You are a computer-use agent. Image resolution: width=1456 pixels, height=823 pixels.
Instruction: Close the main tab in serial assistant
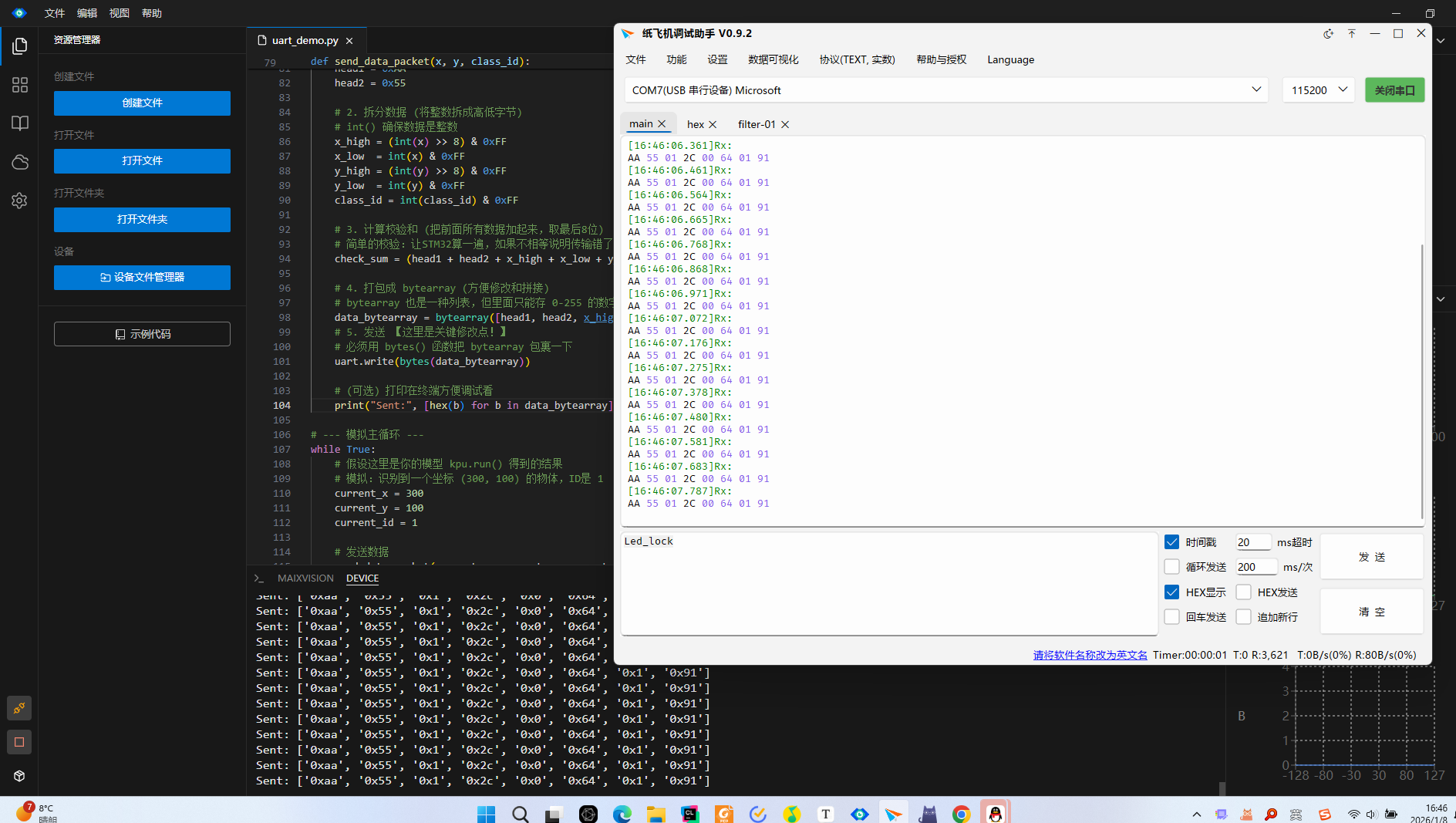tap(662, 124)
